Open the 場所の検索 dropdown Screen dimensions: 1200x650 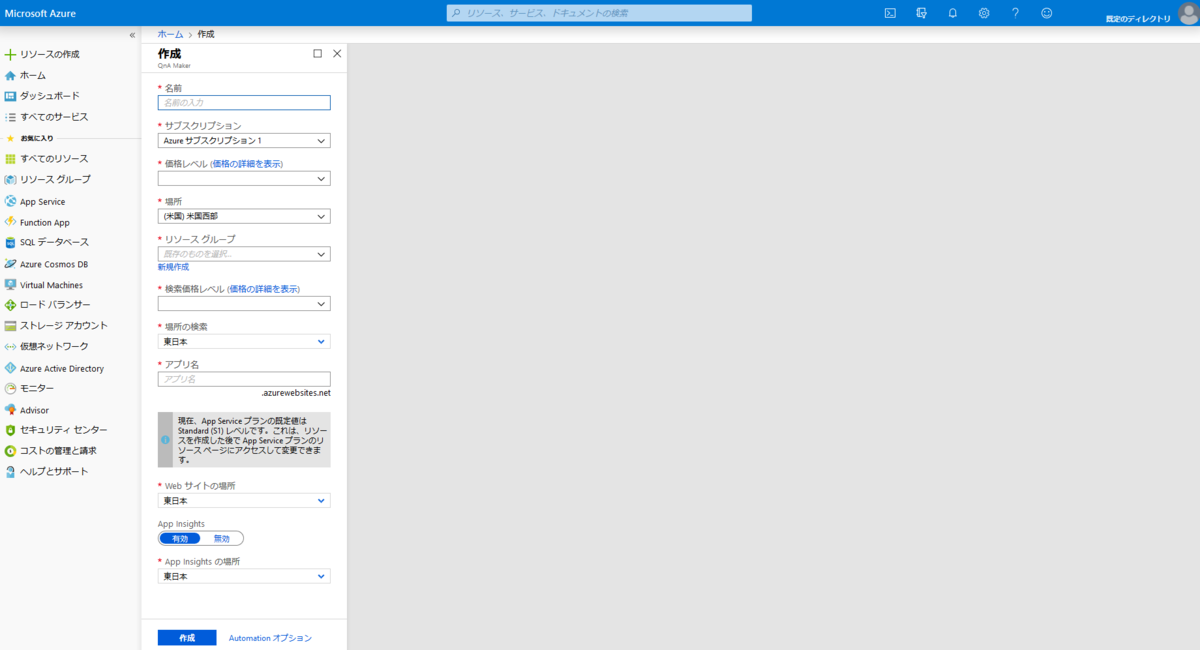coord(244,341)
